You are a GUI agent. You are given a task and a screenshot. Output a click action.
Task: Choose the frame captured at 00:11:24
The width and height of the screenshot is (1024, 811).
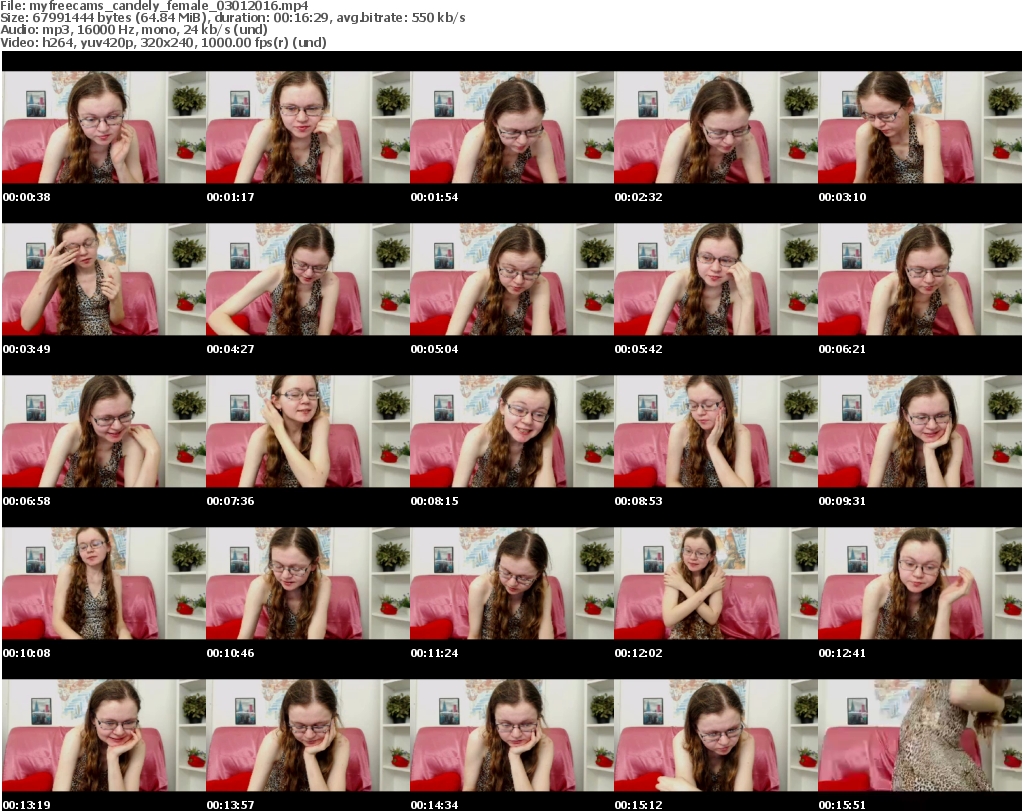[511, 583]
